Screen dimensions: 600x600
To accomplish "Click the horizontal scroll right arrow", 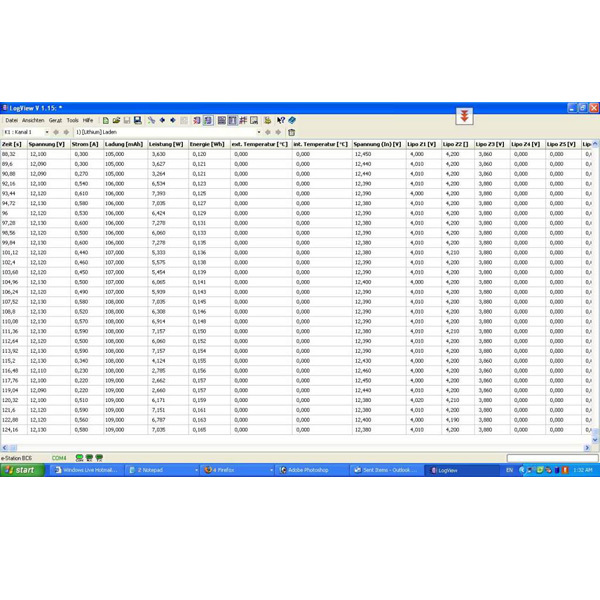I will [x=587, y=447].
